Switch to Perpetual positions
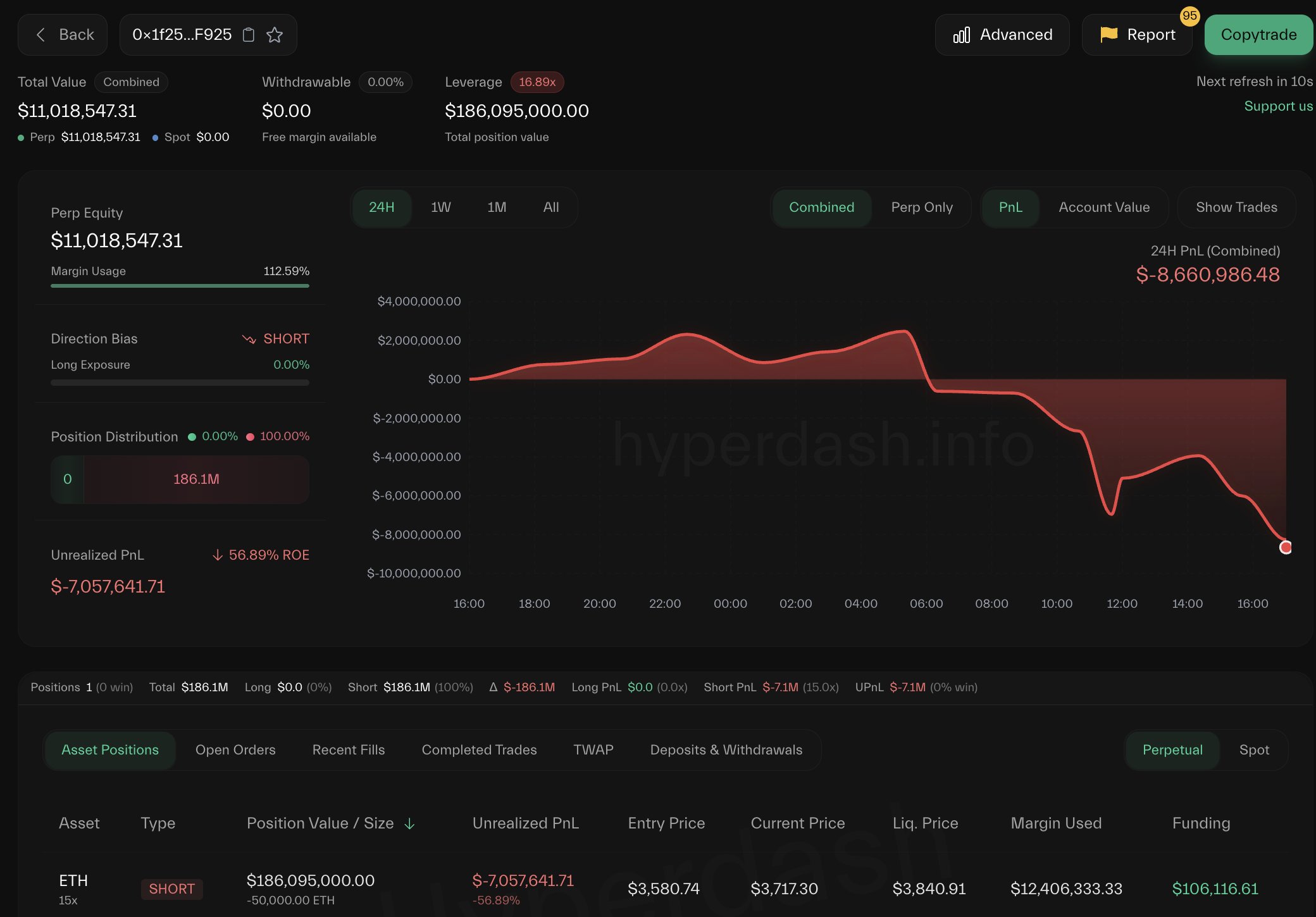 [x=1172, y=750]
